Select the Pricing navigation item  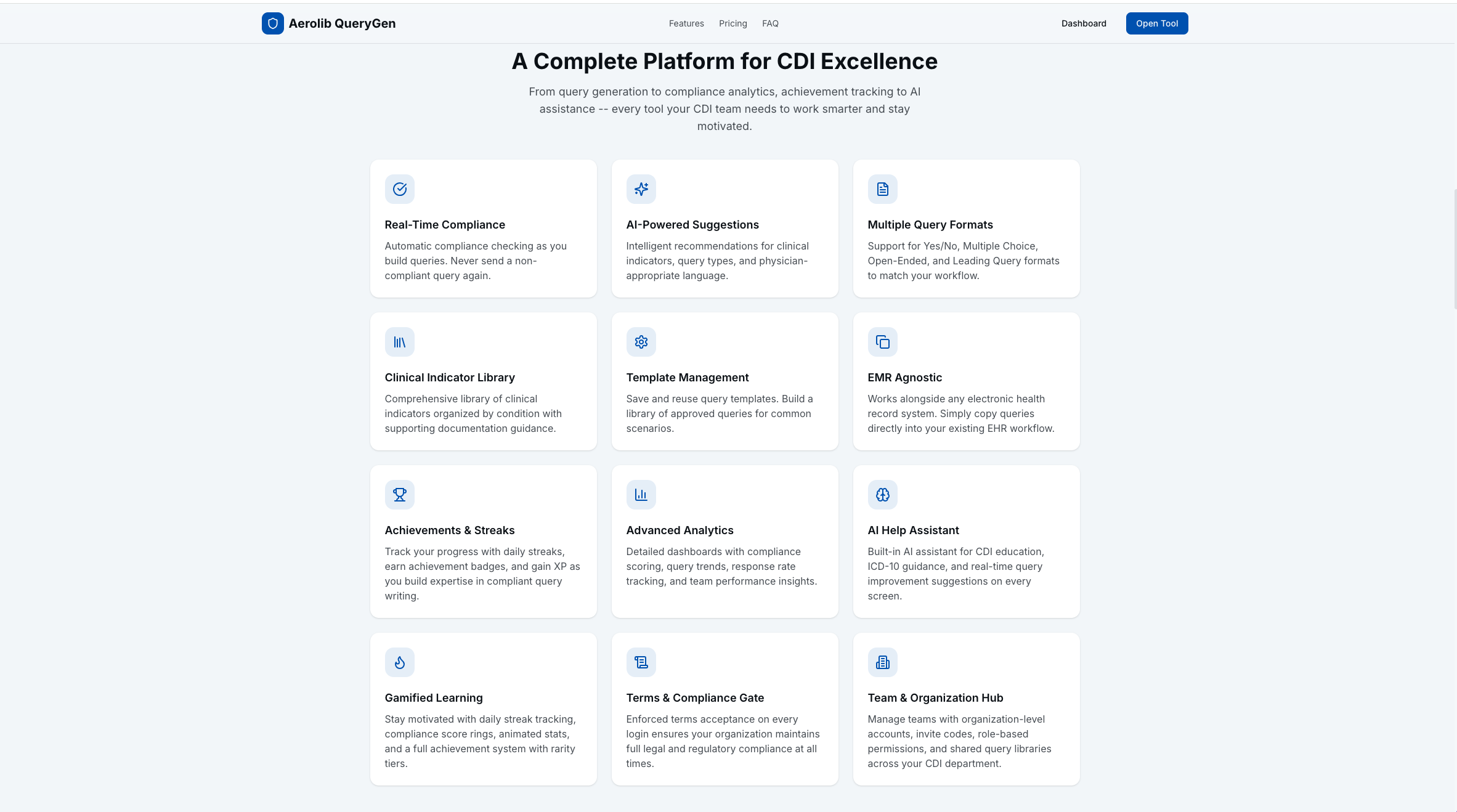pyautogui.click(x=733, y=23)
